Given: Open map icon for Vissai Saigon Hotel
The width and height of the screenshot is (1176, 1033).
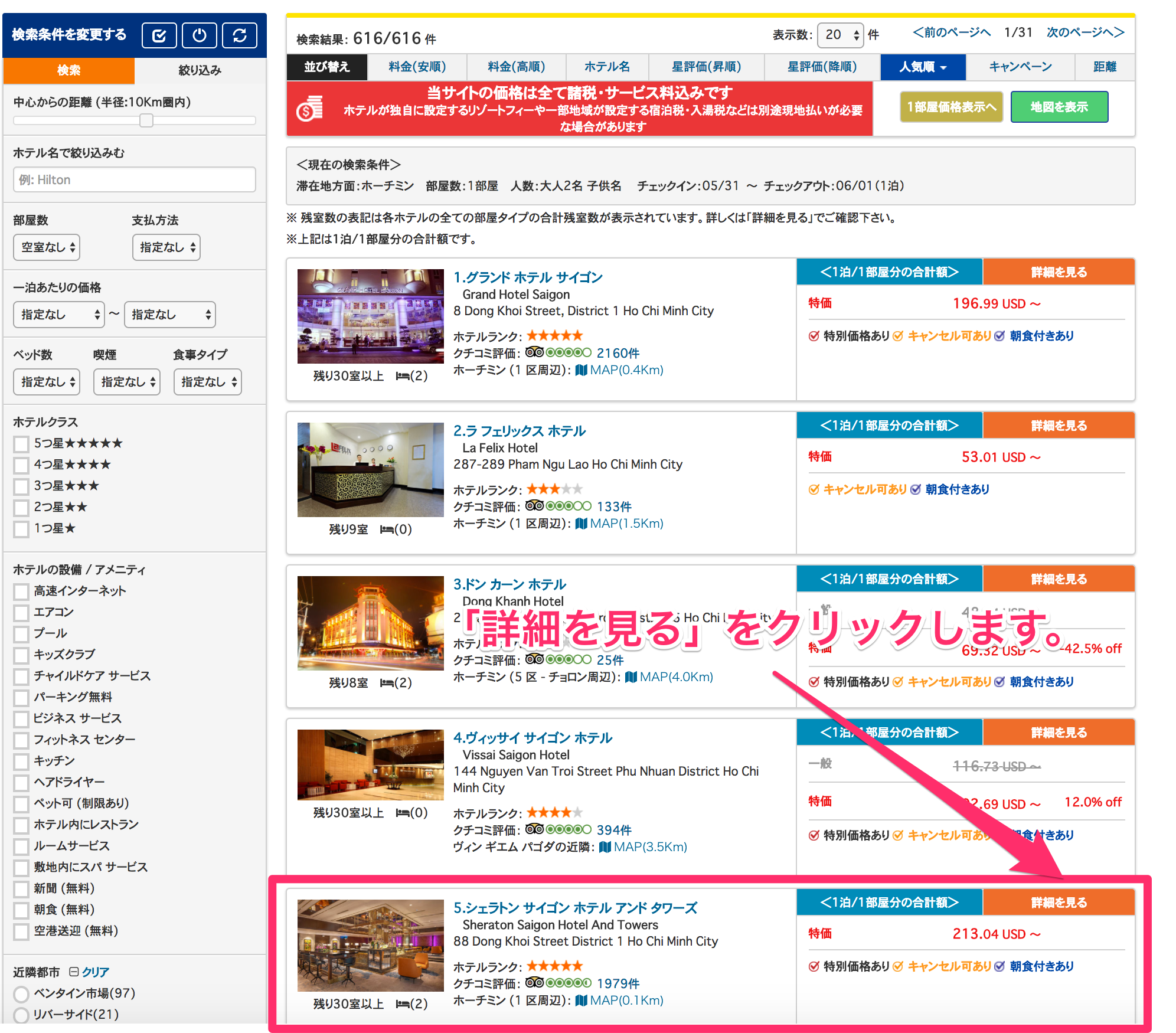Looking at the screenshot, I should coord(605,847).
